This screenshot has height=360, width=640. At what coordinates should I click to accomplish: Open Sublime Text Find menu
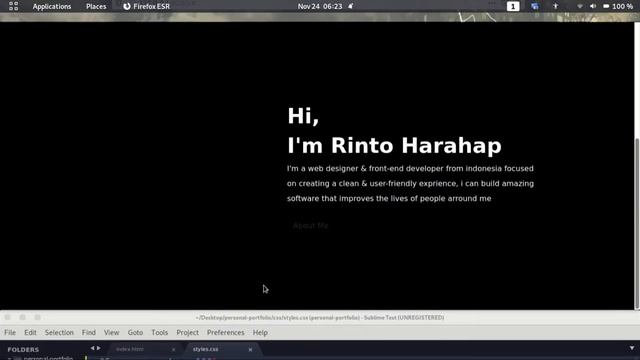click(89, 333)
